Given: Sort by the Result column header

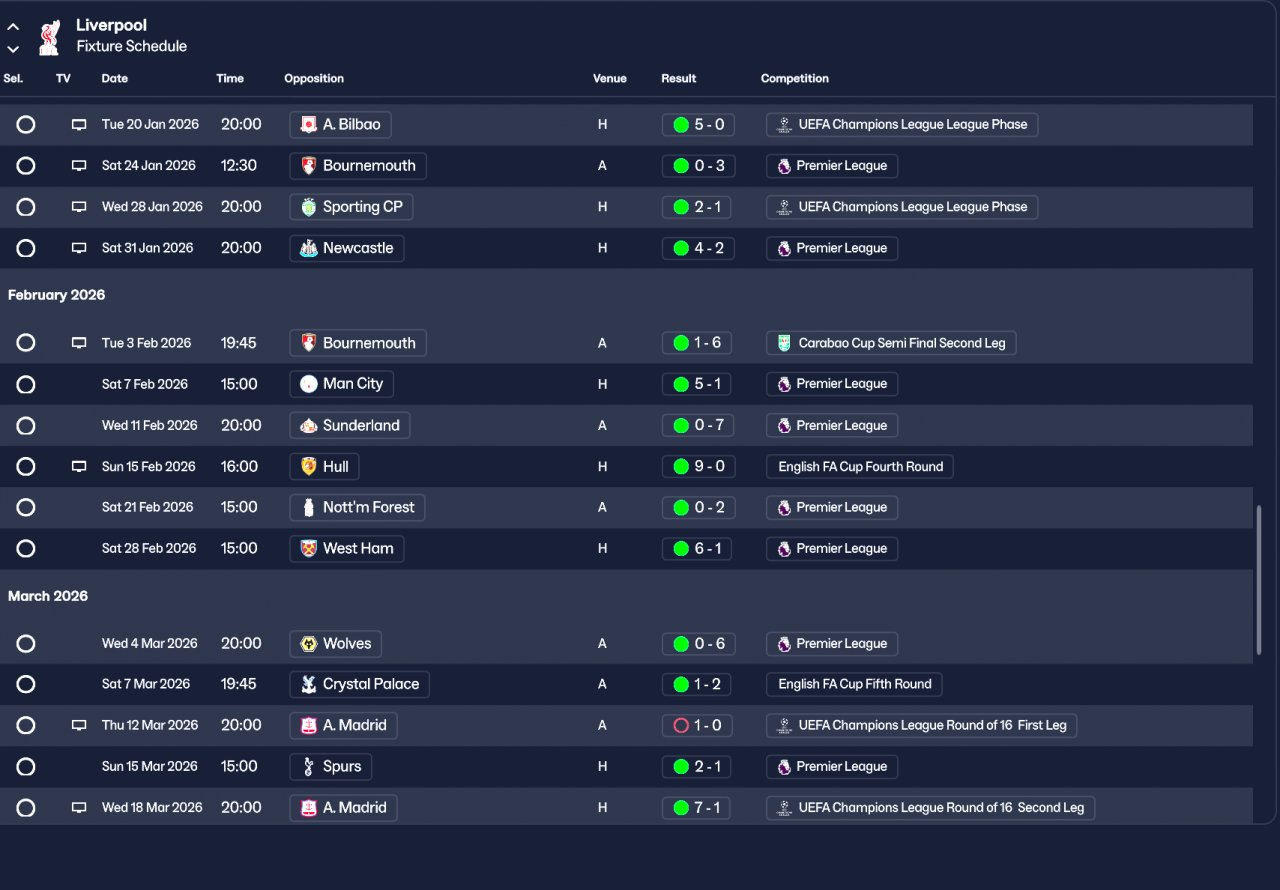Looking at the screenshot, I should click(679, 78).
